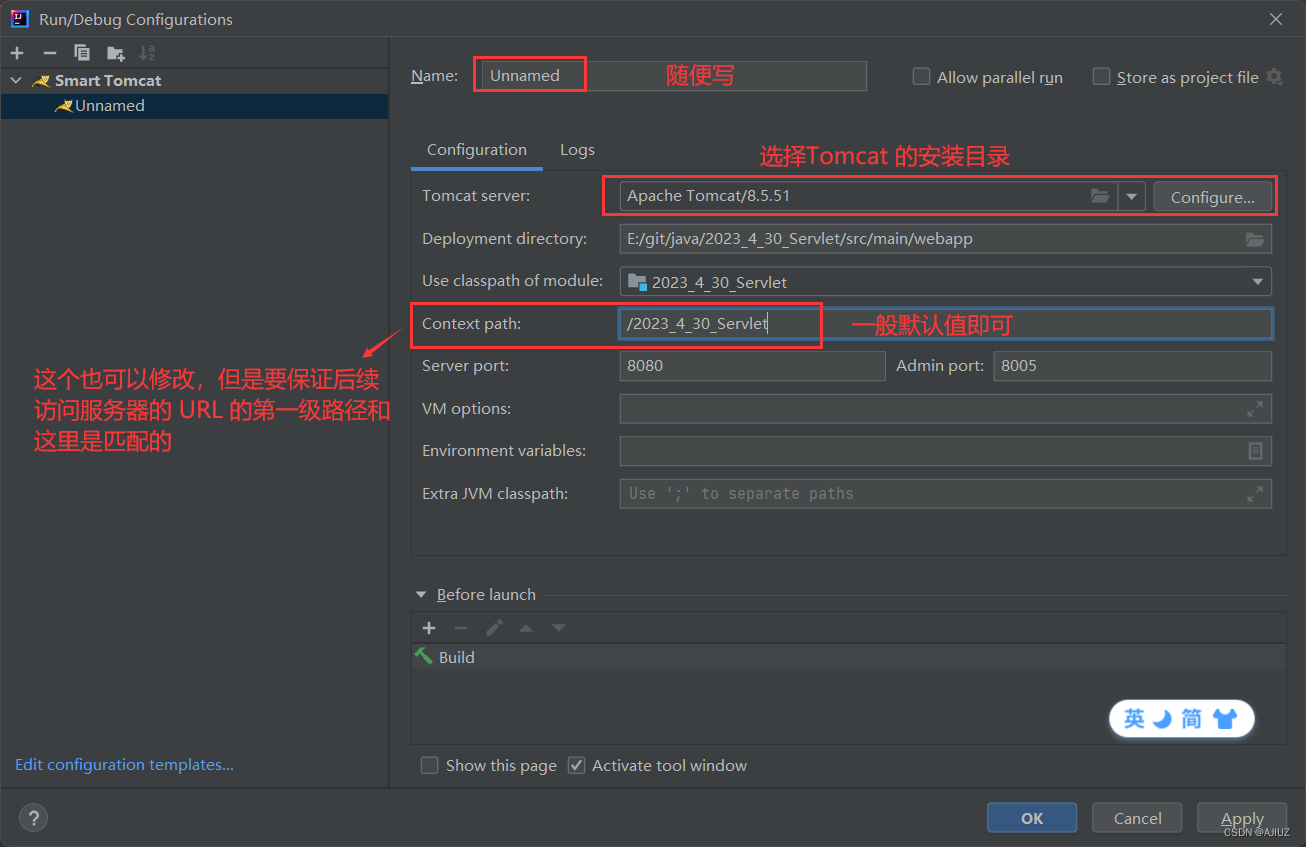The image size is (1306, 847).
Task: Click the Server port field
Action: tap(752, 366)
